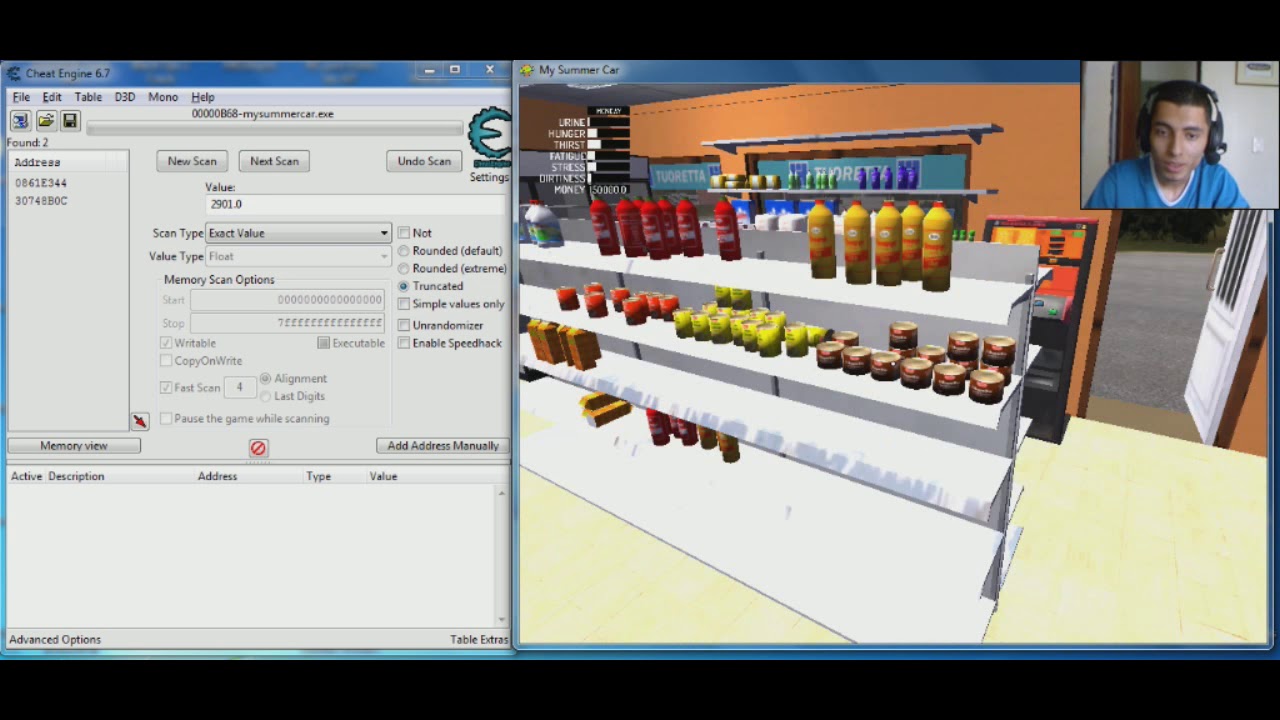Toggle Pause the game while scanning
1280x720 pixels.
pyautogui.click(x=166, y=419)
